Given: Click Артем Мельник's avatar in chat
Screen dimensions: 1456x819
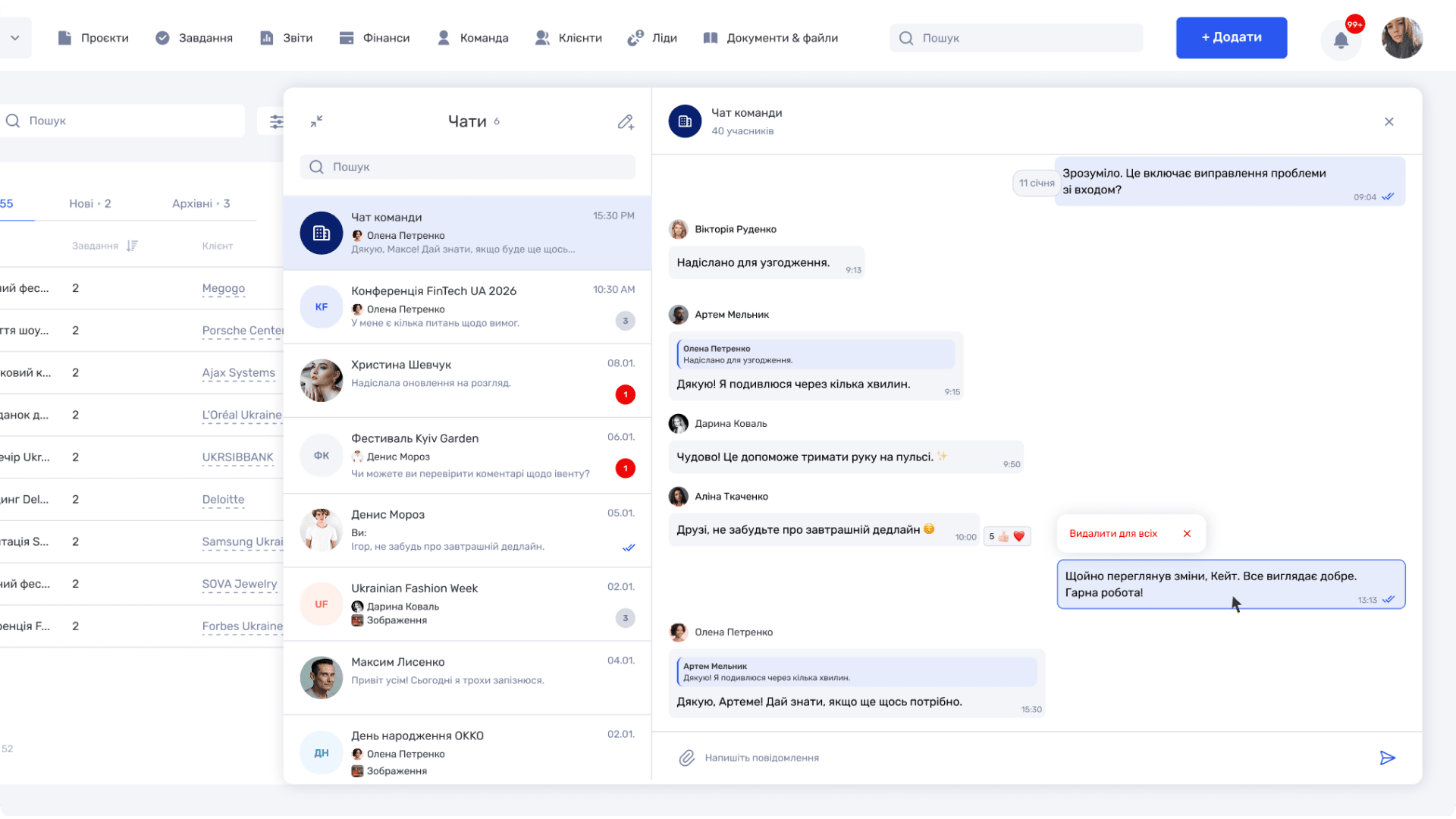Looking at the screenshot, I should (x=678, y=315).
